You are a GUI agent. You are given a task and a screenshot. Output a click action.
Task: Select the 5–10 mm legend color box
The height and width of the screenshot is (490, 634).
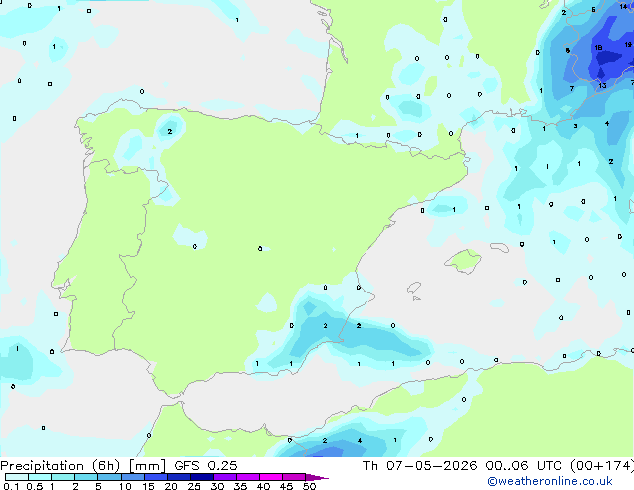pos(109,477)
